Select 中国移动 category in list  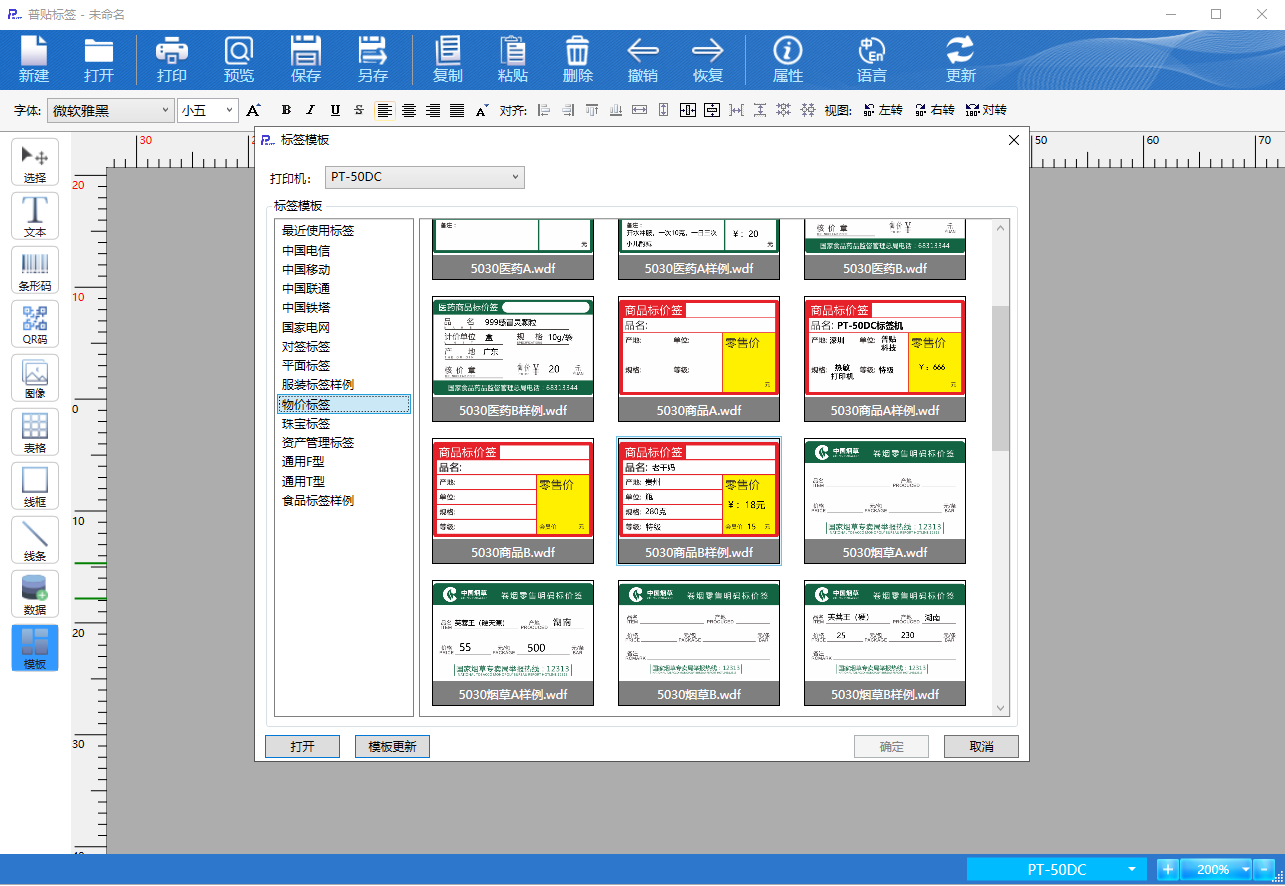[306, 270]
